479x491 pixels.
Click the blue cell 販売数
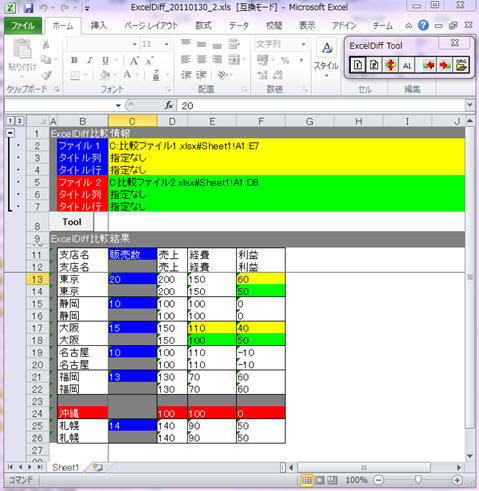tap(132, 255)
